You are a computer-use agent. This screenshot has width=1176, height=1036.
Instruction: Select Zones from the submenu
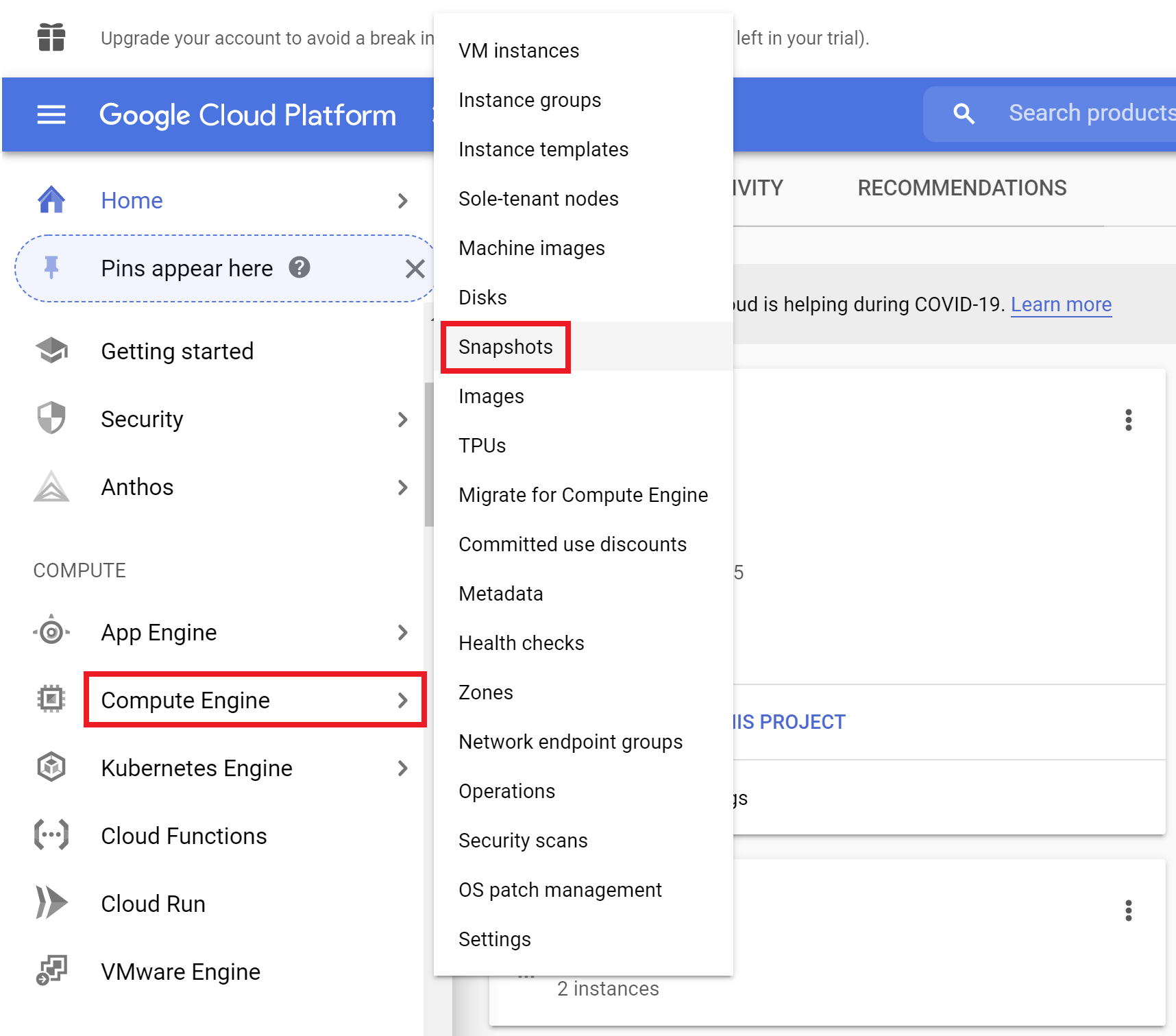[x=583, y=692]
